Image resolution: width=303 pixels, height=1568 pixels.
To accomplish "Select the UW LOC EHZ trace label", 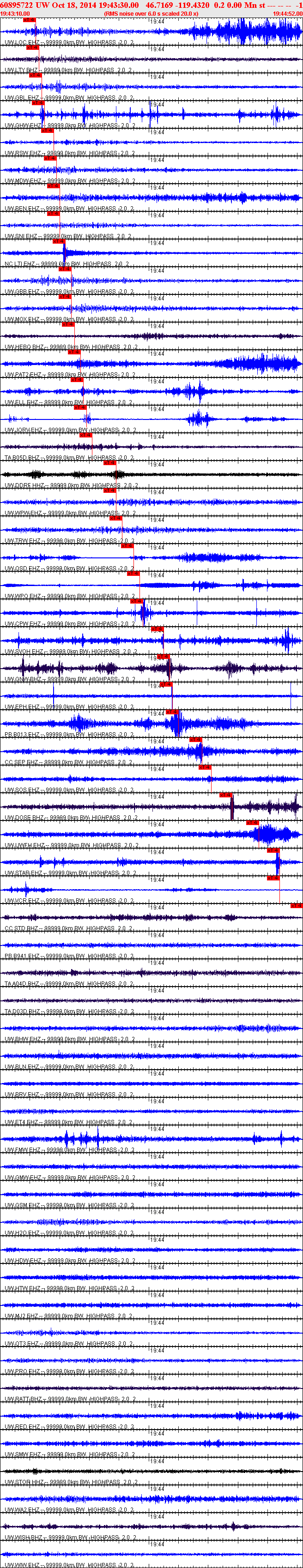I will (69, 42).
